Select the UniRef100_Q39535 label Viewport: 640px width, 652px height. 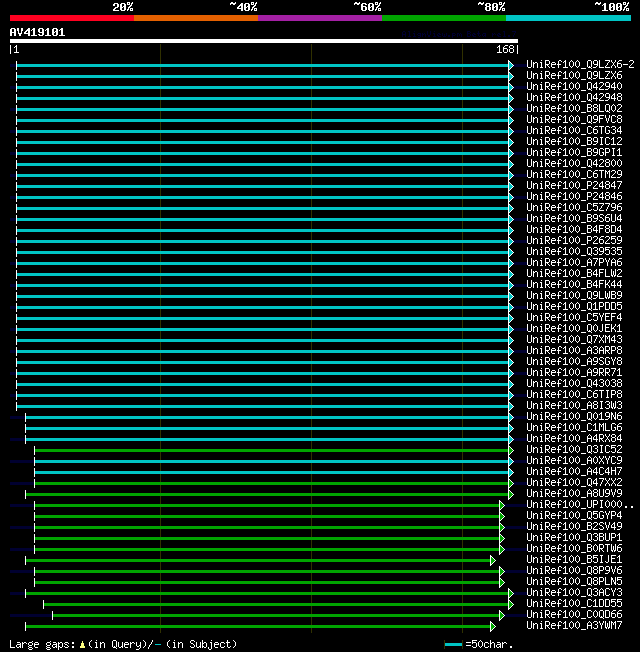[574, 252]
